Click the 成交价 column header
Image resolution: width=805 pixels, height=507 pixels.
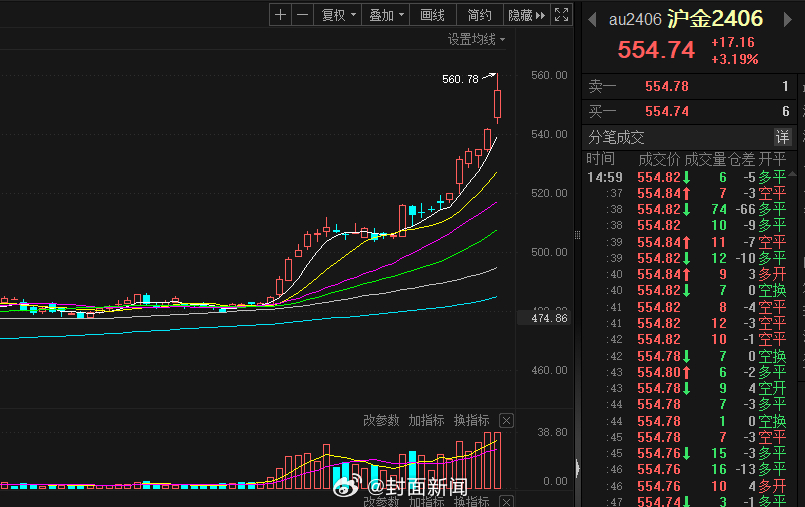click(x=659, y=159)
